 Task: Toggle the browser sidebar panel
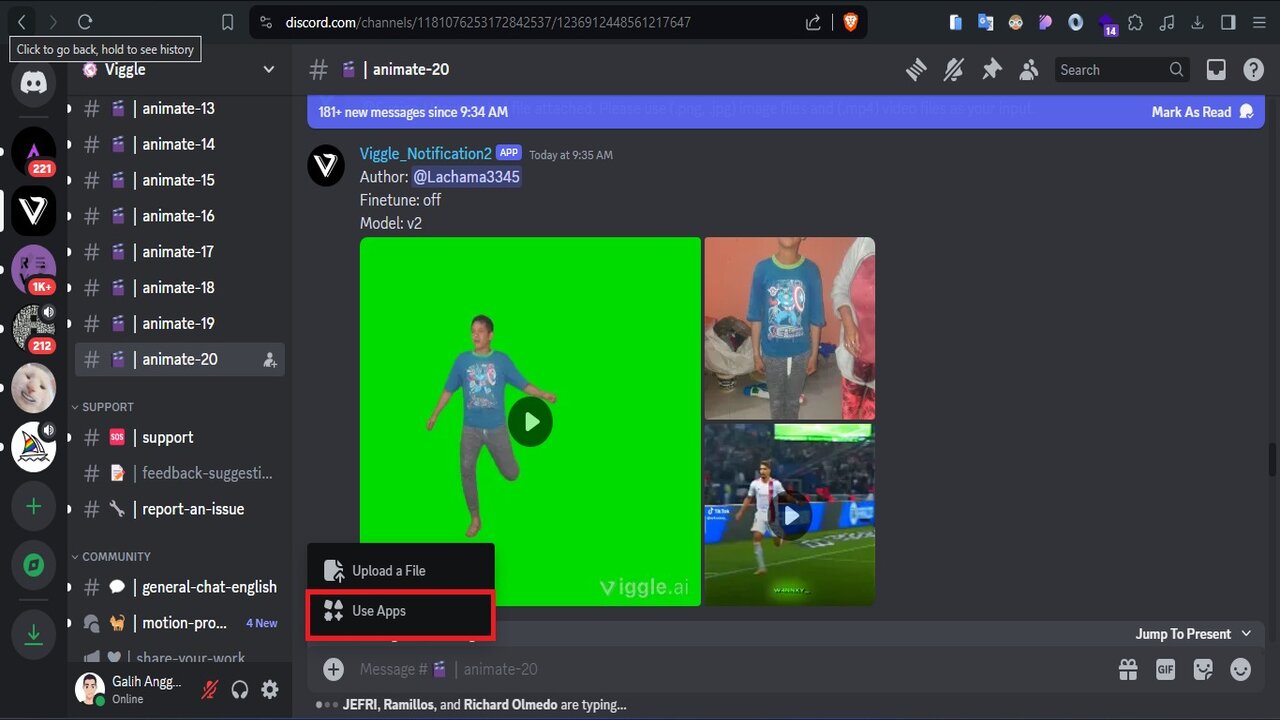pos(1228,22)
